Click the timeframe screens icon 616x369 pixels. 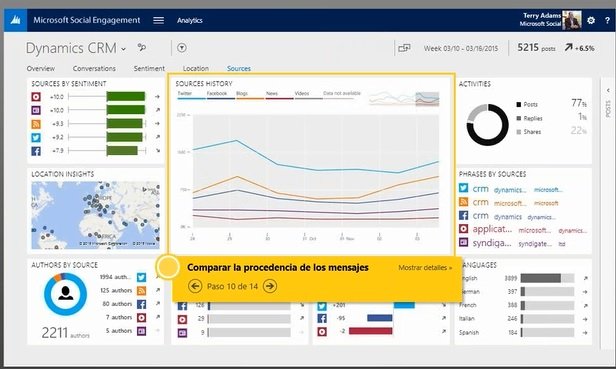[404, 48]
